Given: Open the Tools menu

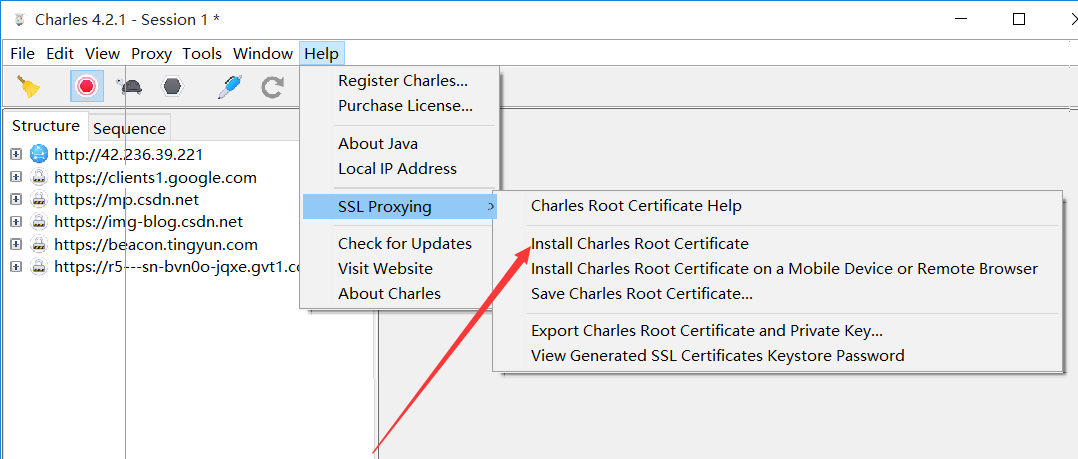Looking at the screenshot, I should point(202,54).
